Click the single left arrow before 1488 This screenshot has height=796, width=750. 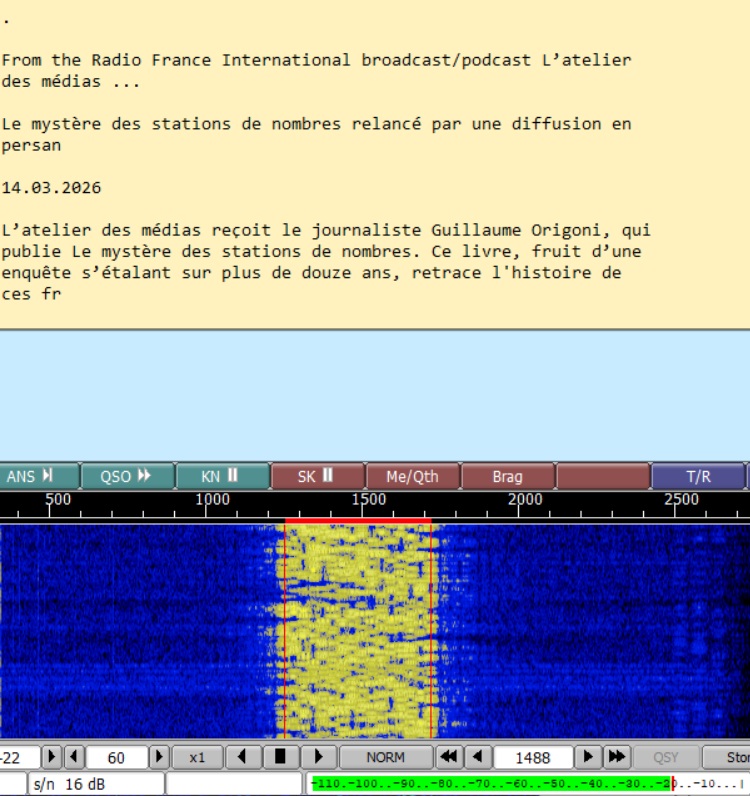[x=478, y=757]
